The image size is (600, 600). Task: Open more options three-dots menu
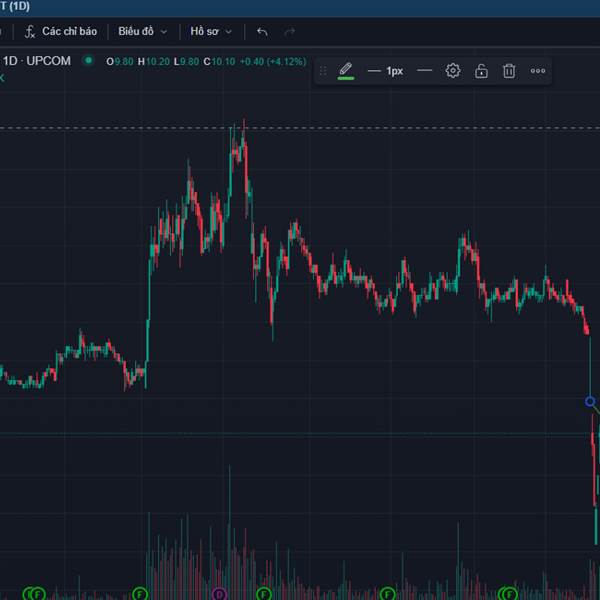tap(538, 71)
